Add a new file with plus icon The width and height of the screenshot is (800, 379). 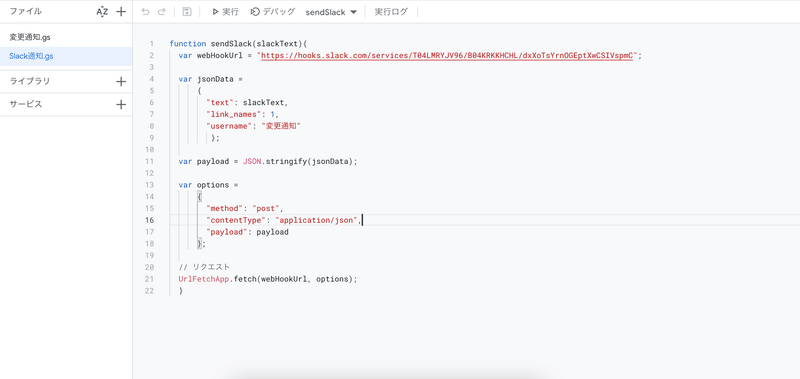click(x=121, y=12)
